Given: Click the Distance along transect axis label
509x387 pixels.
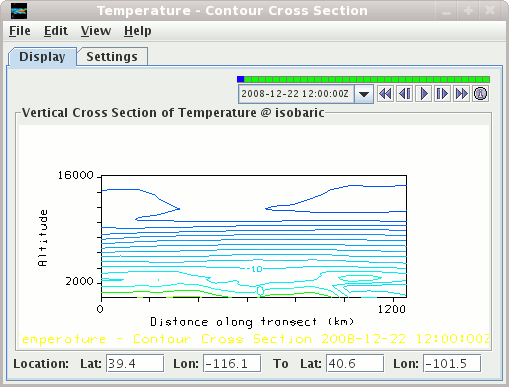Looking at the screenshot, I should point(252,322).
